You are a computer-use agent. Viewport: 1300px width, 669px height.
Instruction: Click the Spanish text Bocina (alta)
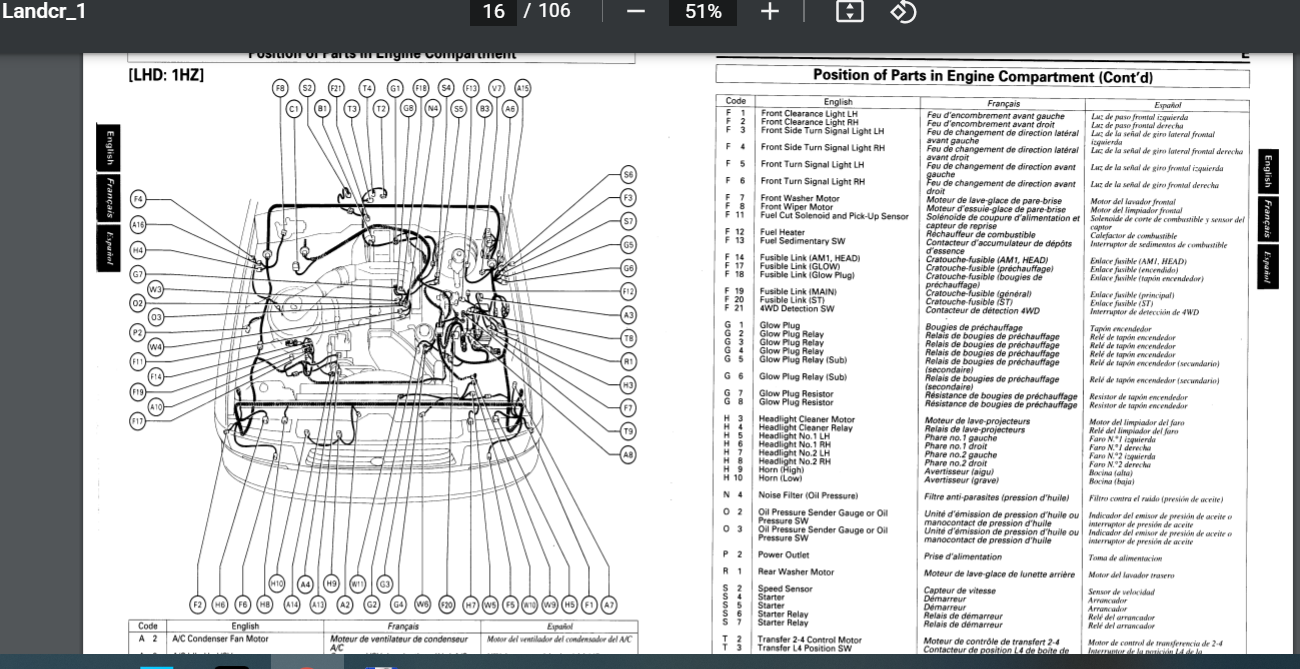1111,473
